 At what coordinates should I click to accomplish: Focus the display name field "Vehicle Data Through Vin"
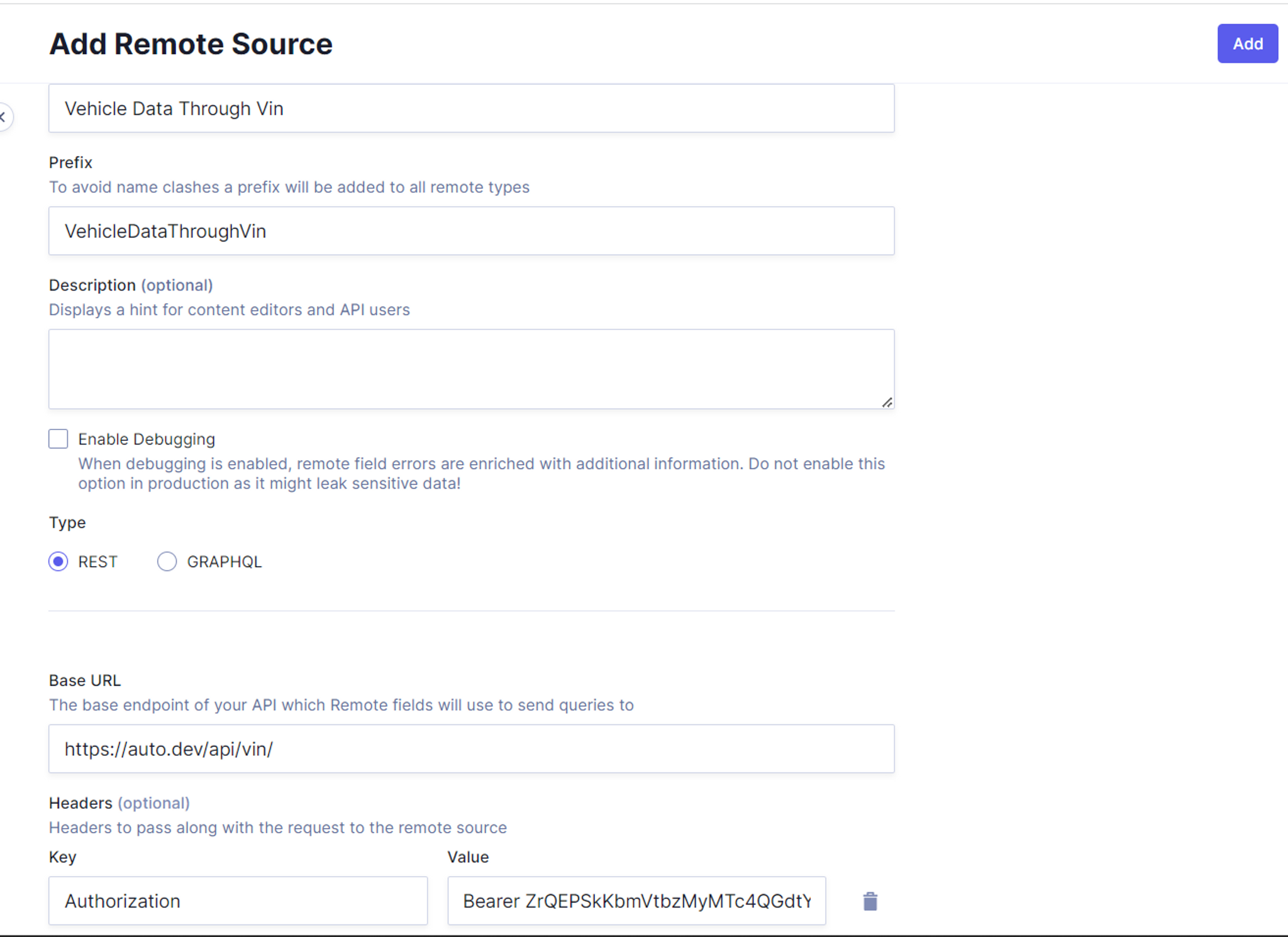tap(471, 108)
